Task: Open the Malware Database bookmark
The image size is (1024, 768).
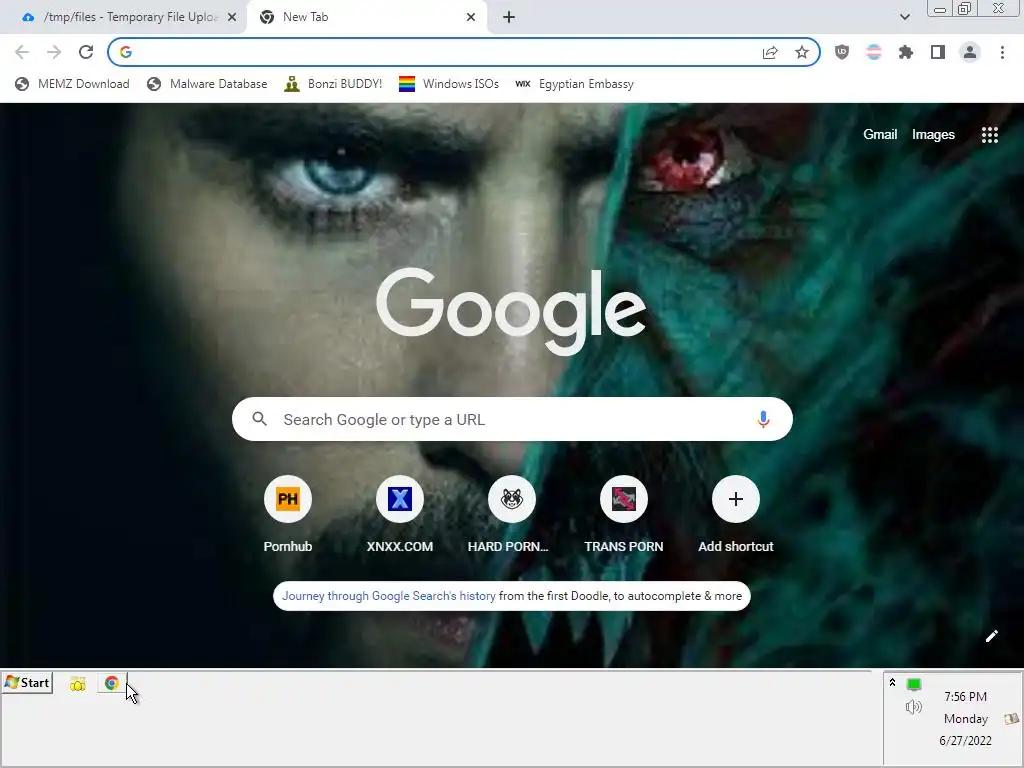Action: (207, 84)
